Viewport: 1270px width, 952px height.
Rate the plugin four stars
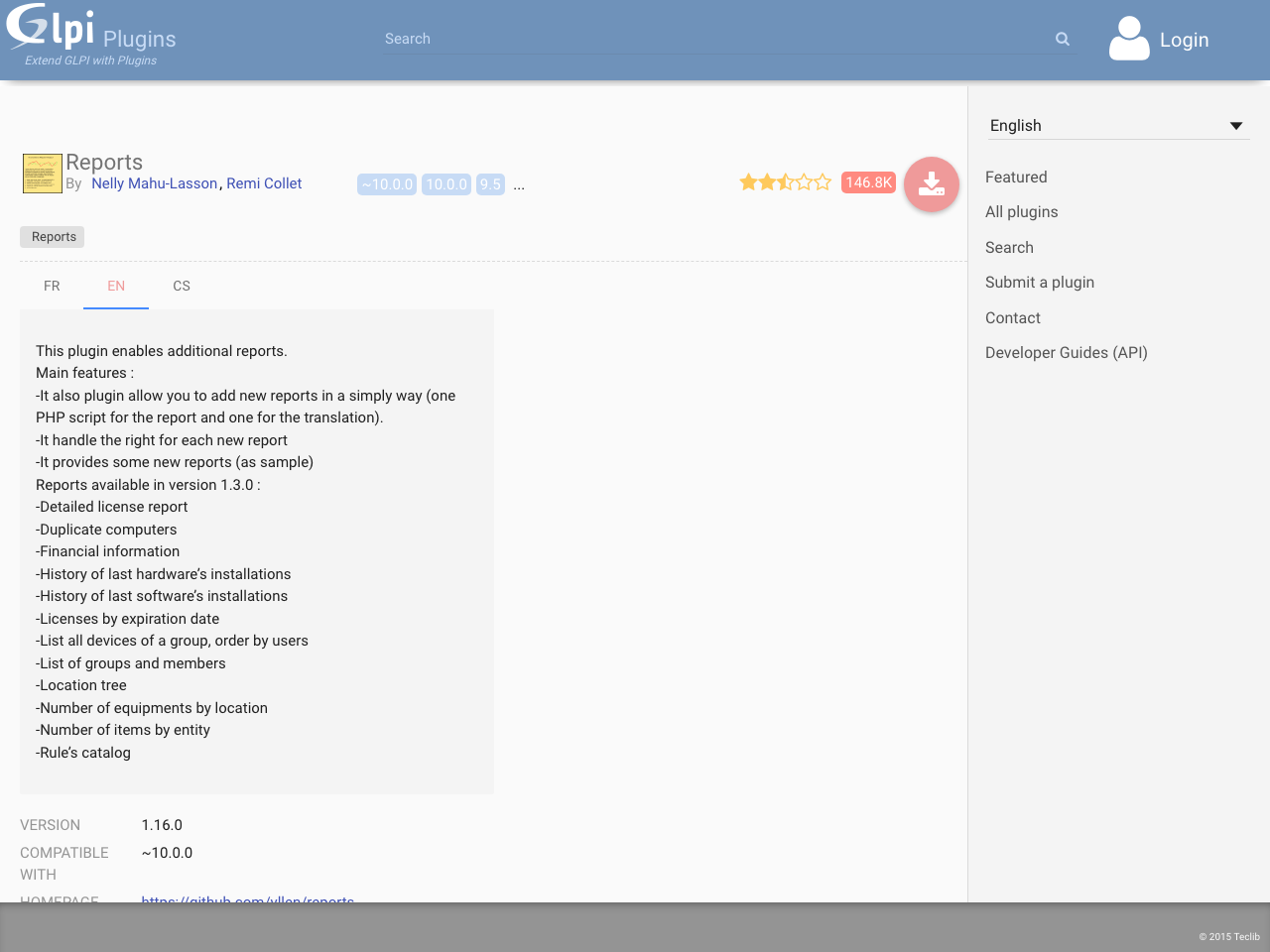point(805,182)
